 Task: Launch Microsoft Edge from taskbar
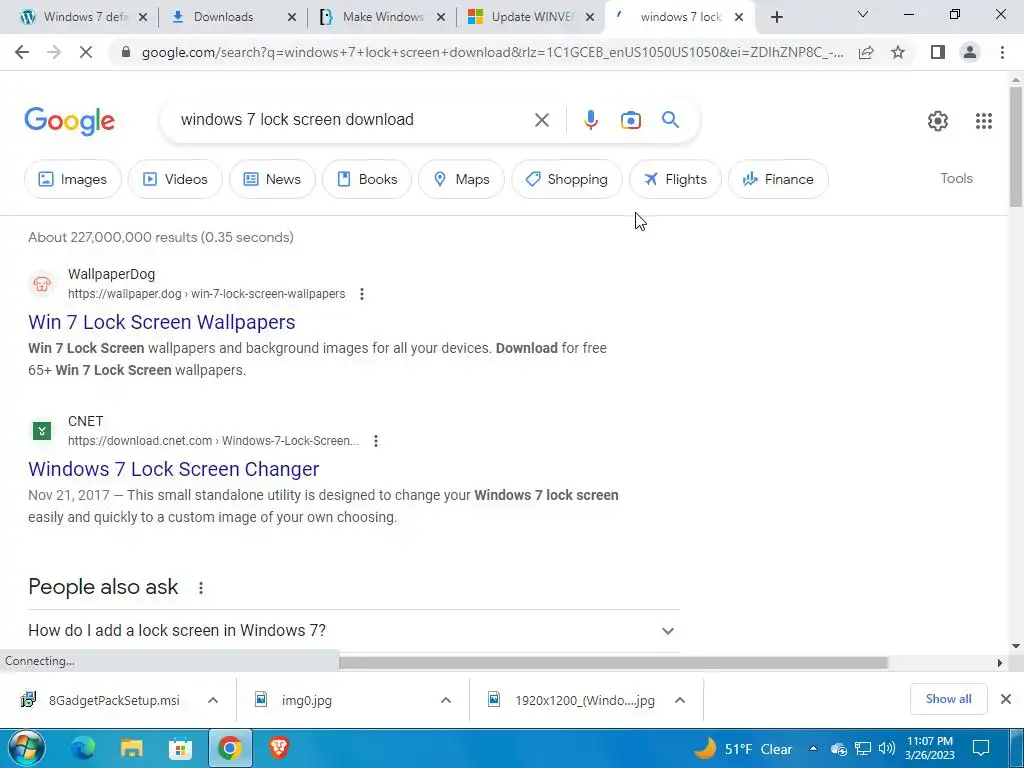(x=83, y=748)
